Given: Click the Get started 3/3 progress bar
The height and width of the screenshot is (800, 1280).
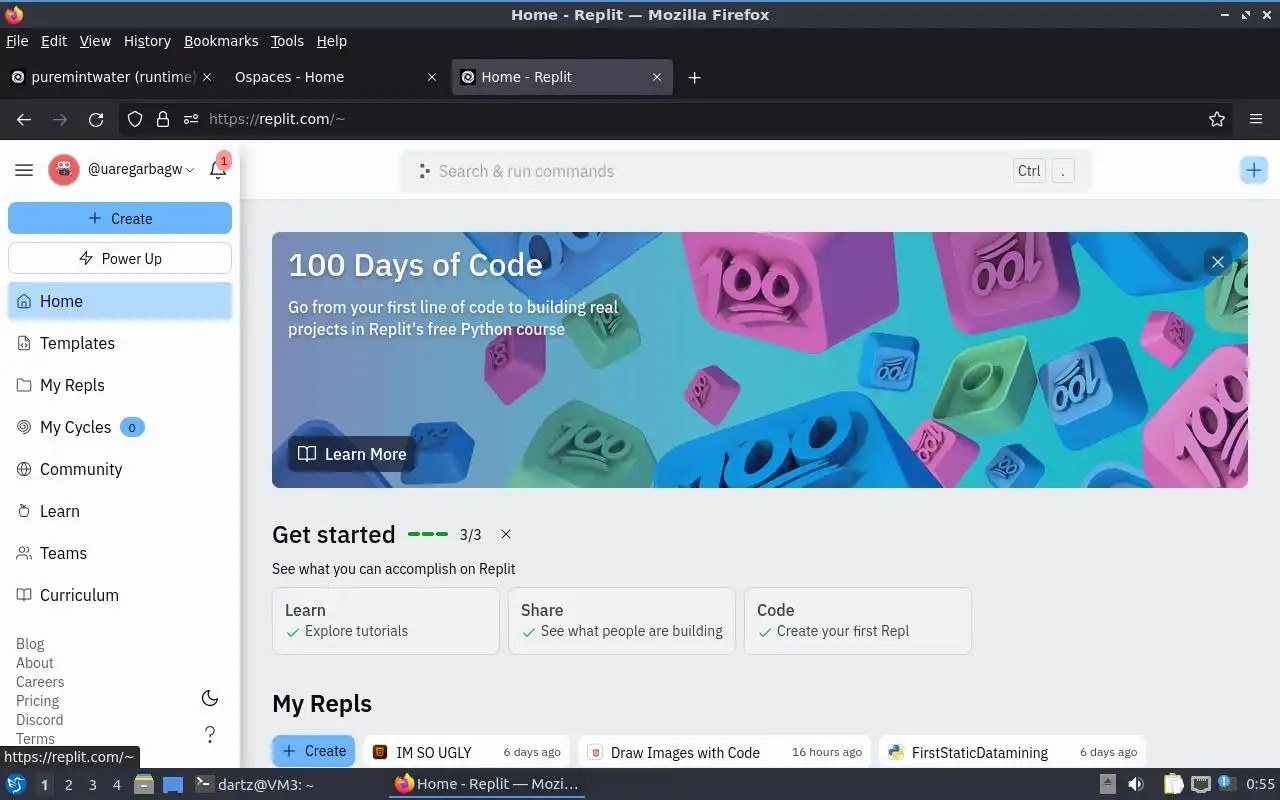Looking at the screenshot, I should pyautogui.click(x=428, y=534).
